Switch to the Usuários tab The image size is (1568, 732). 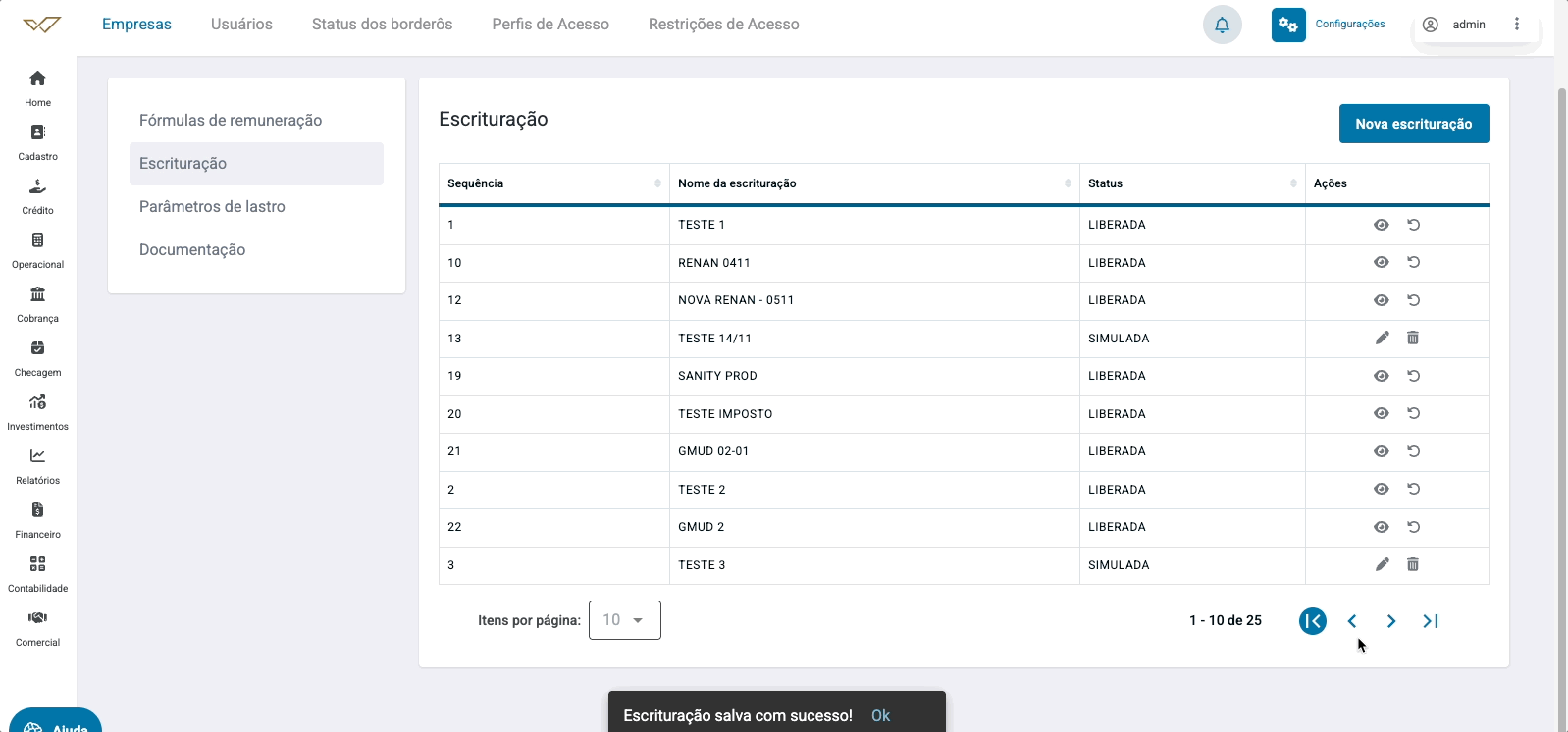241,25
